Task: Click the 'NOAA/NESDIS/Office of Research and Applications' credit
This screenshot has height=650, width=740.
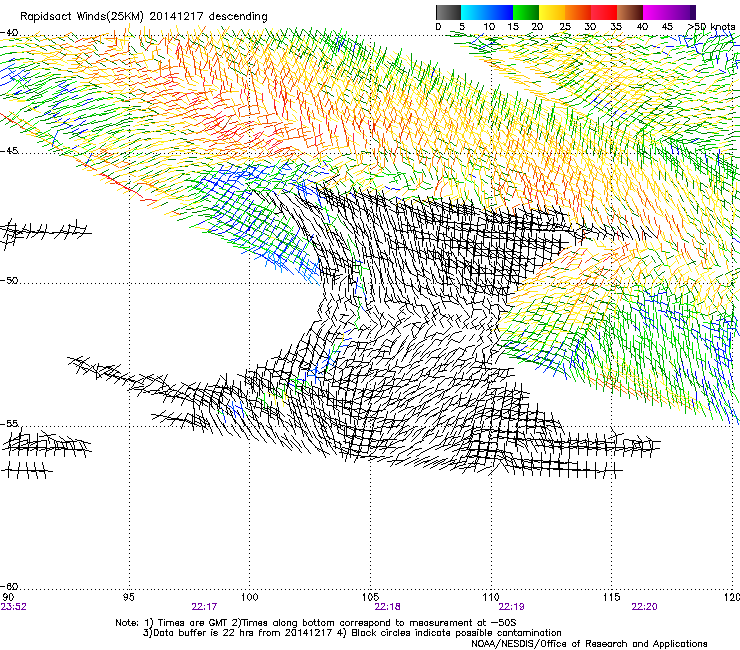Action: 589,644
